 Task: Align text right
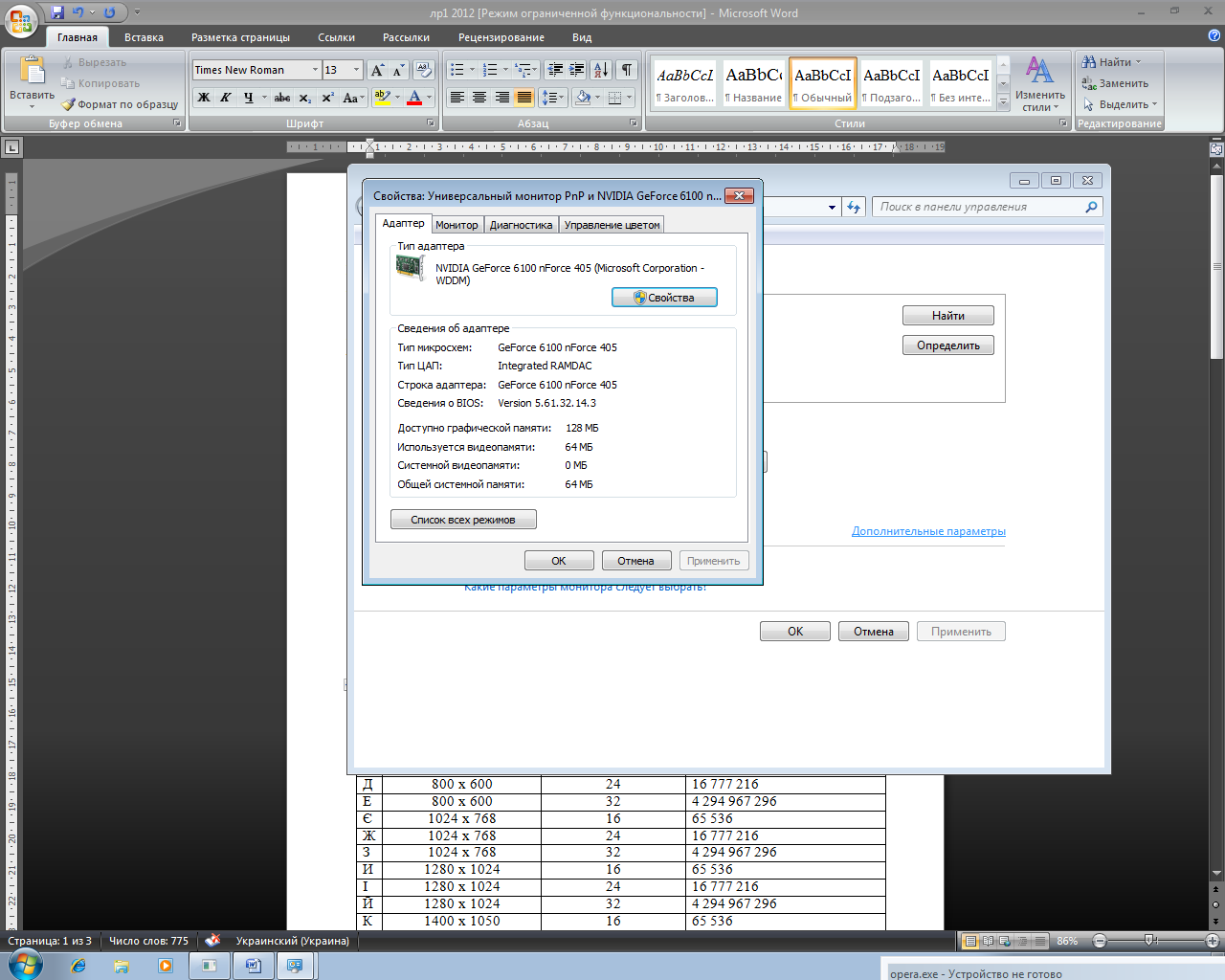501,98
